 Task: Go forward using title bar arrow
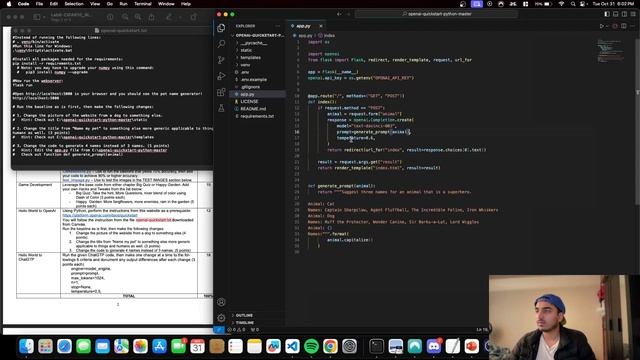(349, 14)
